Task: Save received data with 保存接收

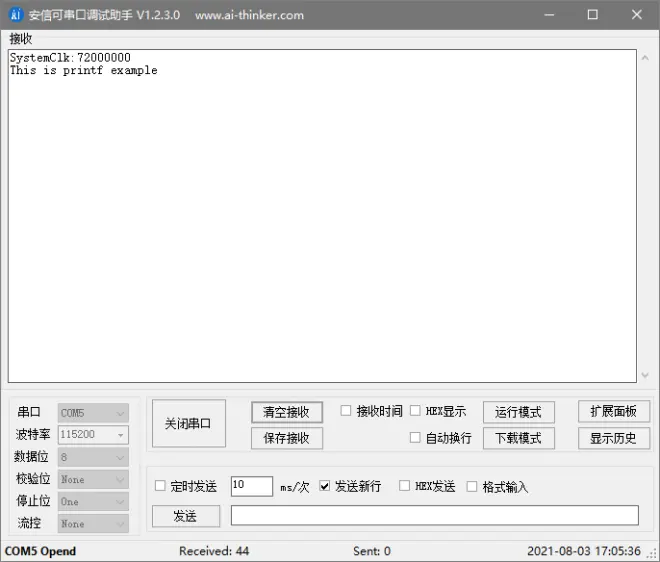Action: (287, 438)
